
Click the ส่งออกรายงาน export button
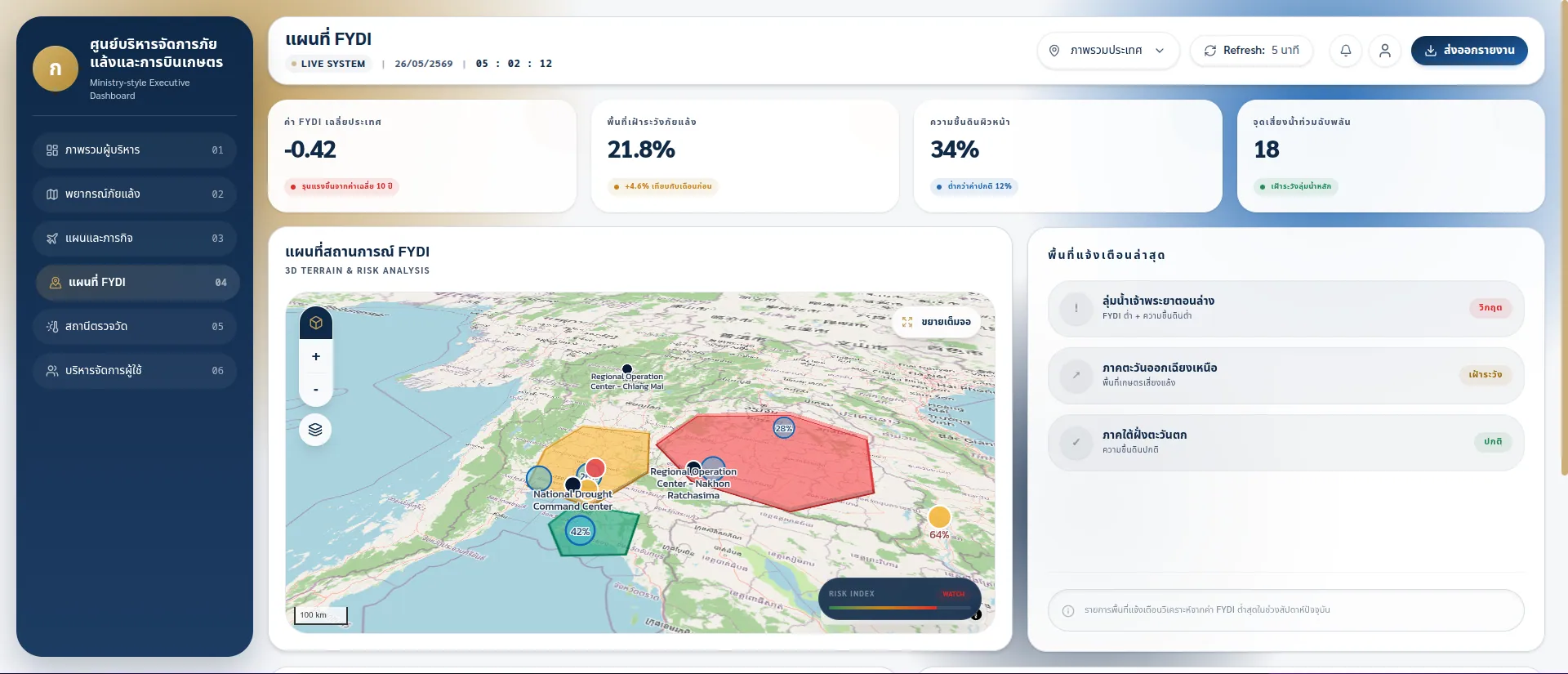point(1469,51)
